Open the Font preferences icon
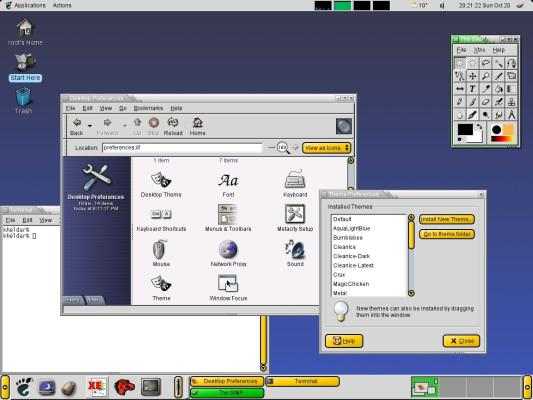Image resolution: width=533 pixels, height=400 pixels. [228, 185]
